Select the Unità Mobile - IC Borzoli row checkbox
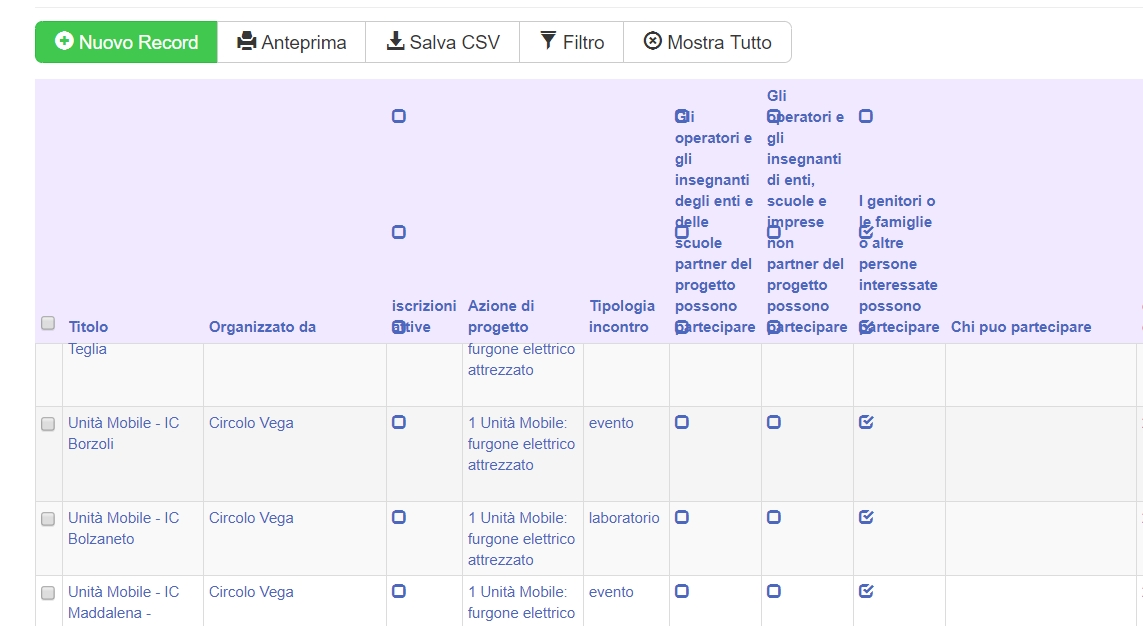Viewport: 1143px width, 626px height. [x=48, y=424]
